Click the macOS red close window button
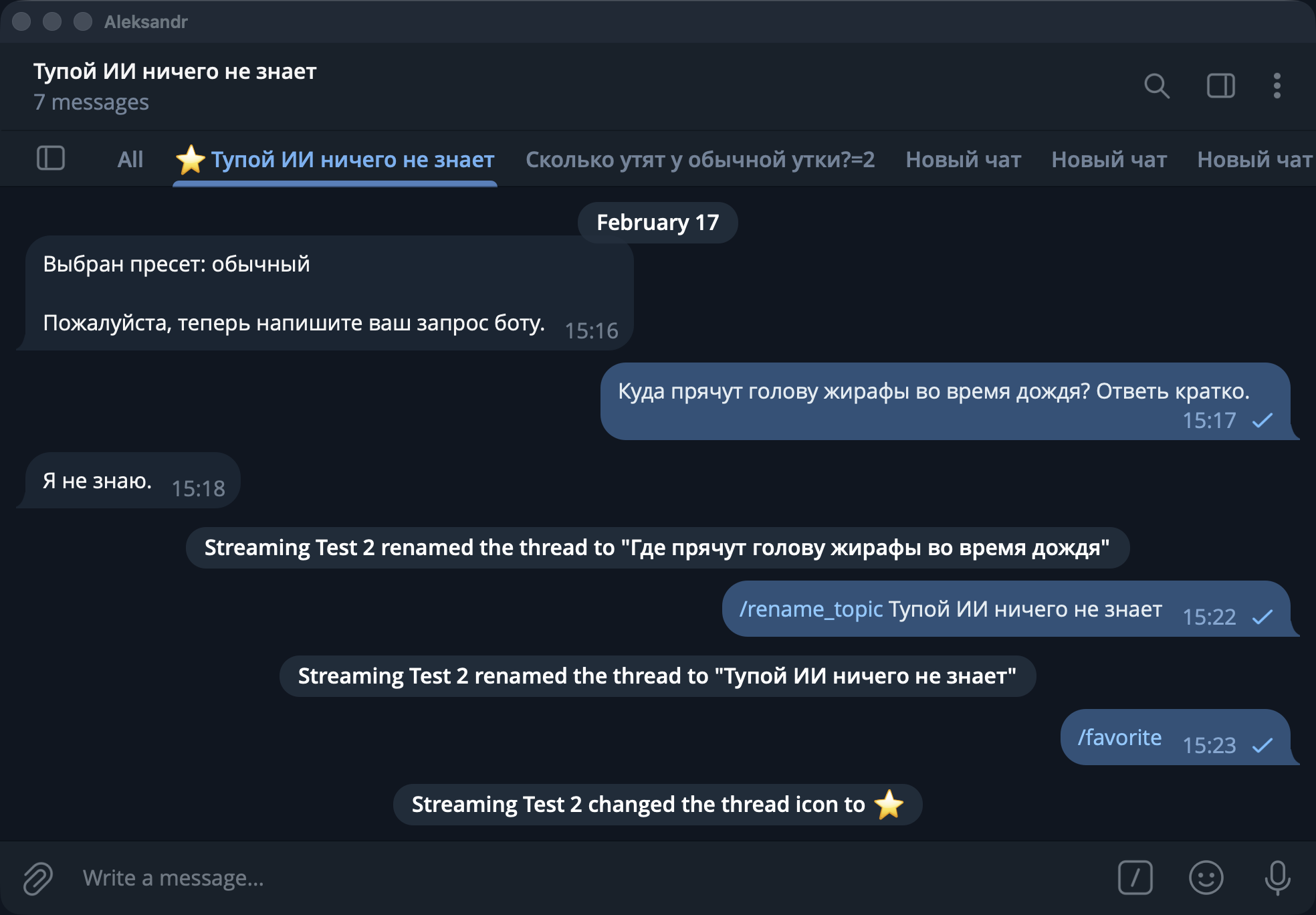 (x=22, y=21)
